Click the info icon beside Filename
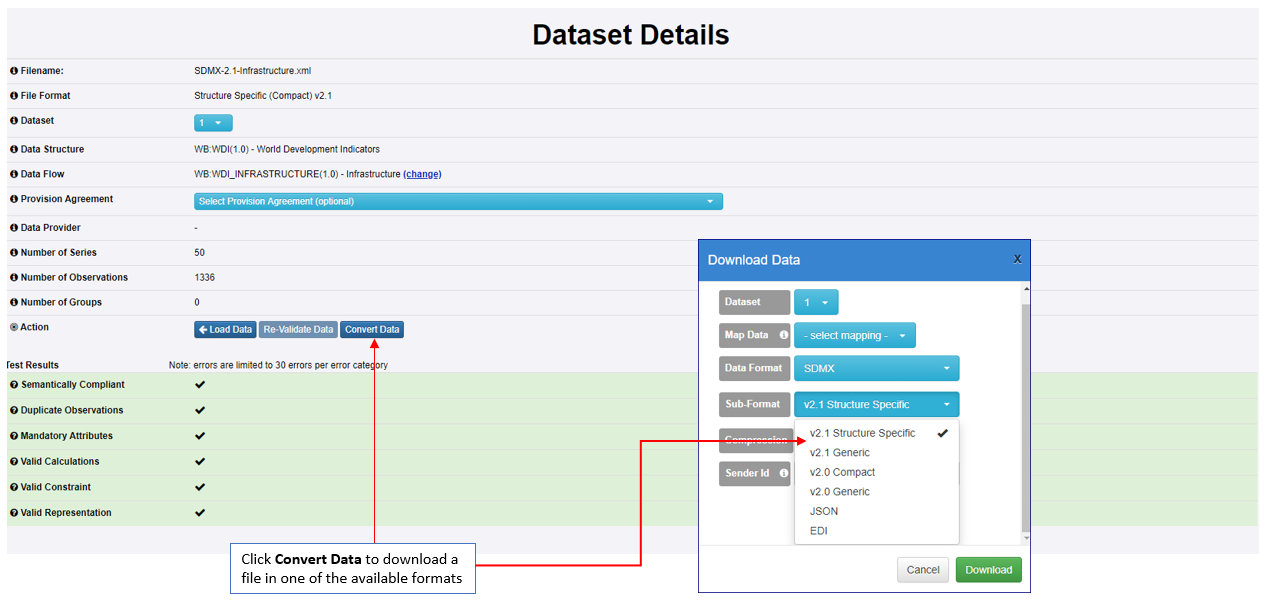Image resolution: width=1269 pixels, height=609 pixels. tap(14, 71)
